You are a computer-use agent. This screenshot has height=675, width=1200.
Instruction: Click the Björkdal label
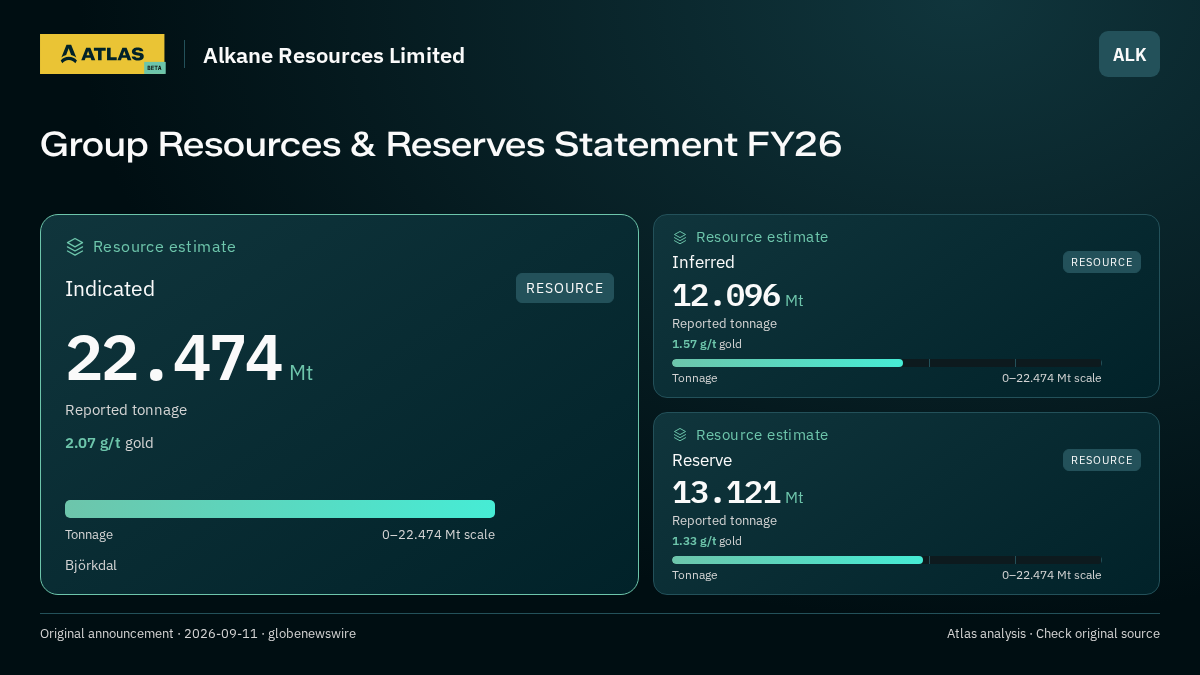tap(91, 565)
